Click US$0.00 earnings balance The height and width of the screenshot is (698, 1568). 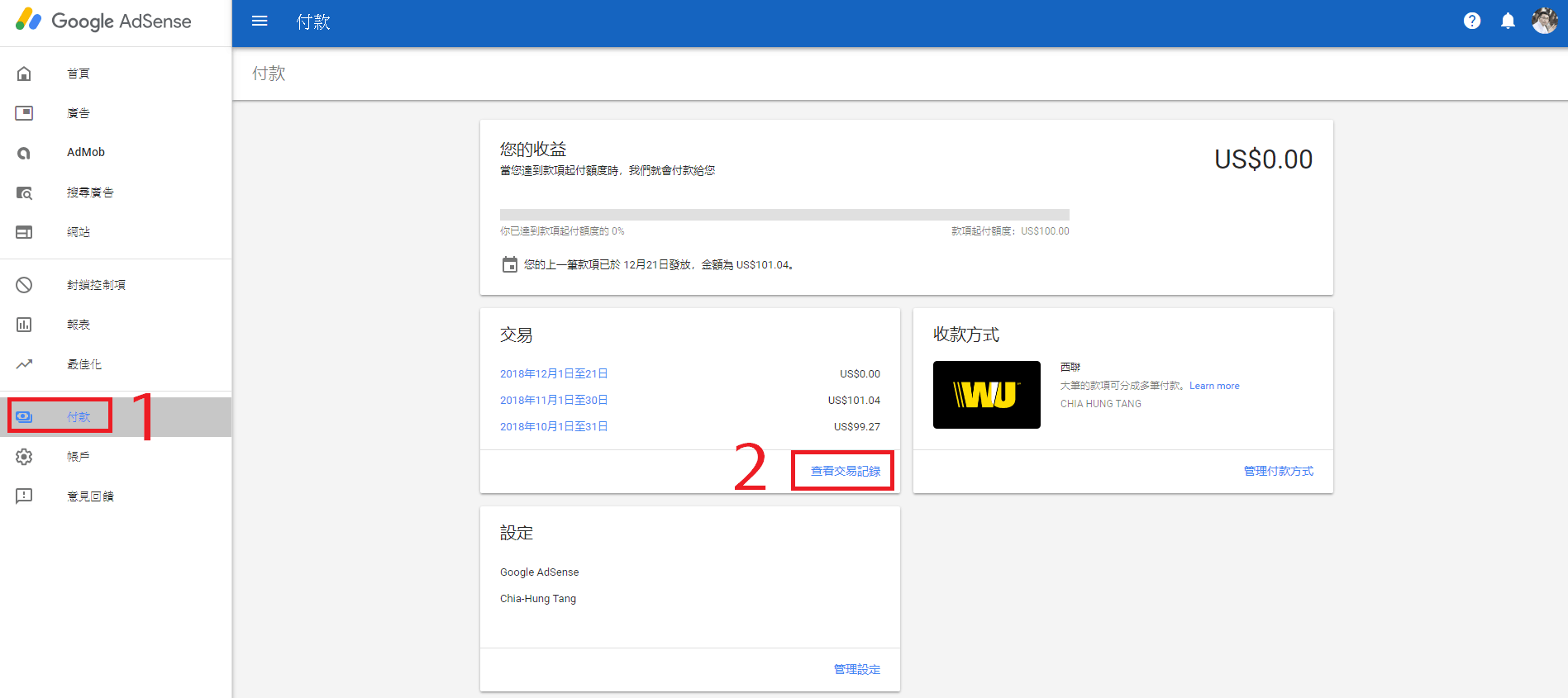click(x=1263, y=159)
